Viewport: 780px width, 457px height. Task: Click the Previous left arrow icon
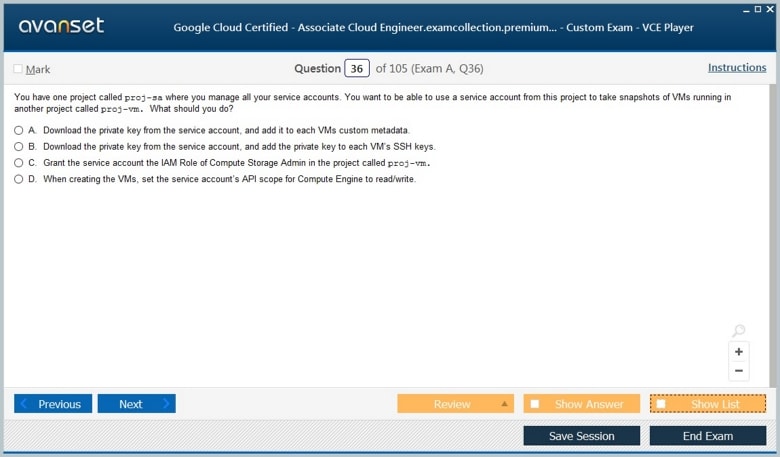coord(25,404)
